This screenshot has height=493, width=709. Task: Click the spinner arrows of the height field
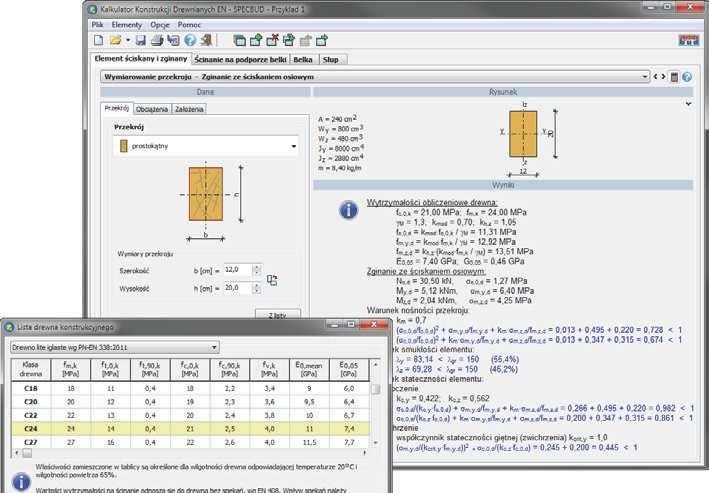click(x=257, y=288)
